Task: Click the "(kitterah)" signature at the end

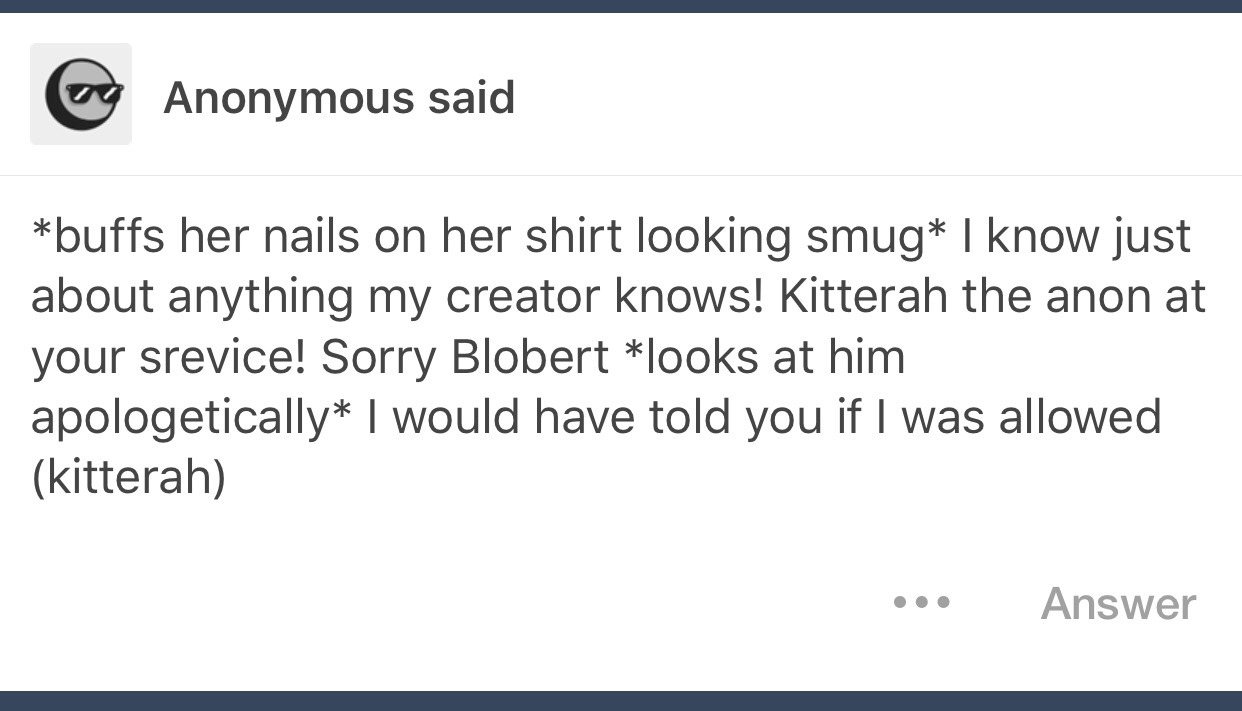Action: 128,477
